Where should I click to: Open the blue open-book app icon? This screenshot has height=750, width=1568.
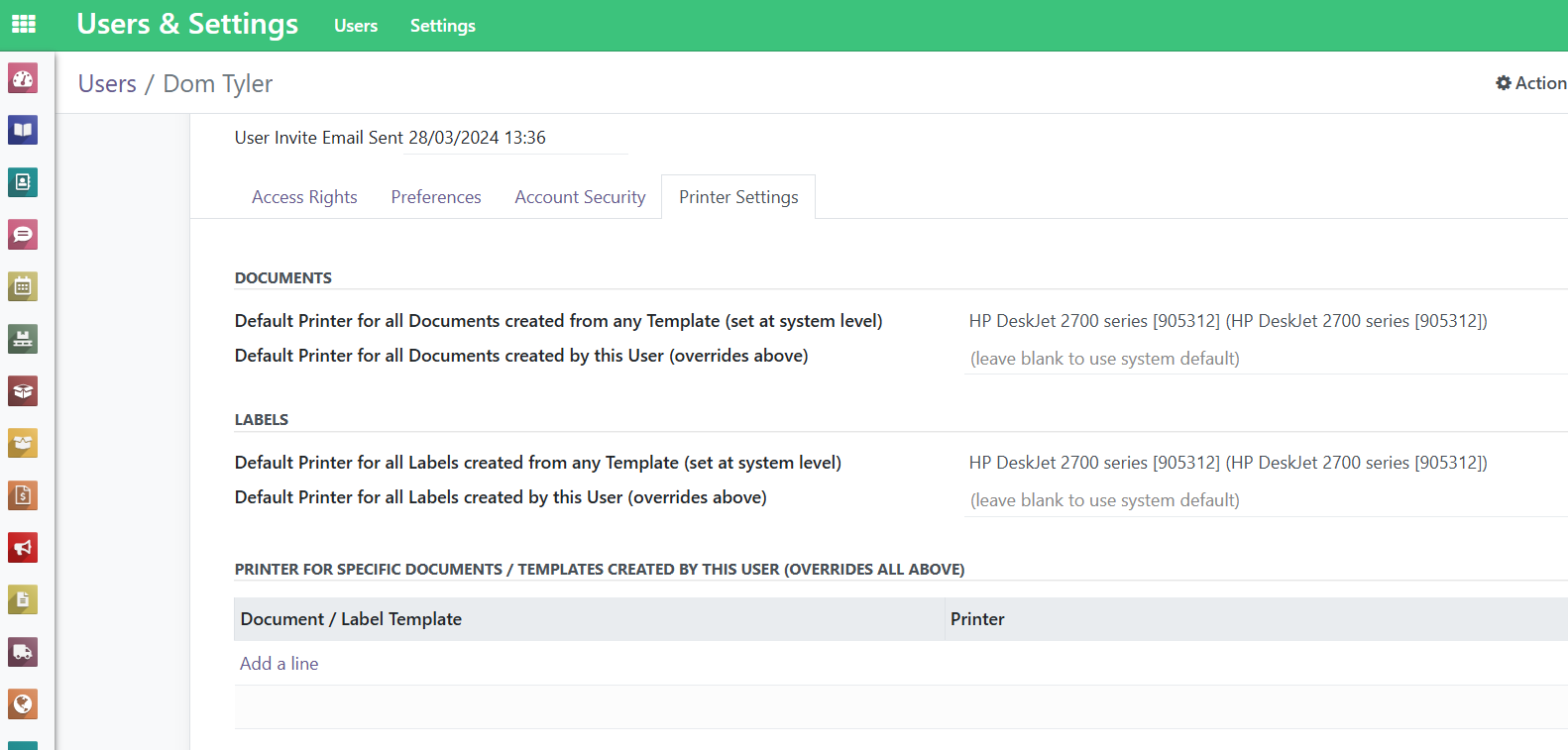tap(23, 131)
